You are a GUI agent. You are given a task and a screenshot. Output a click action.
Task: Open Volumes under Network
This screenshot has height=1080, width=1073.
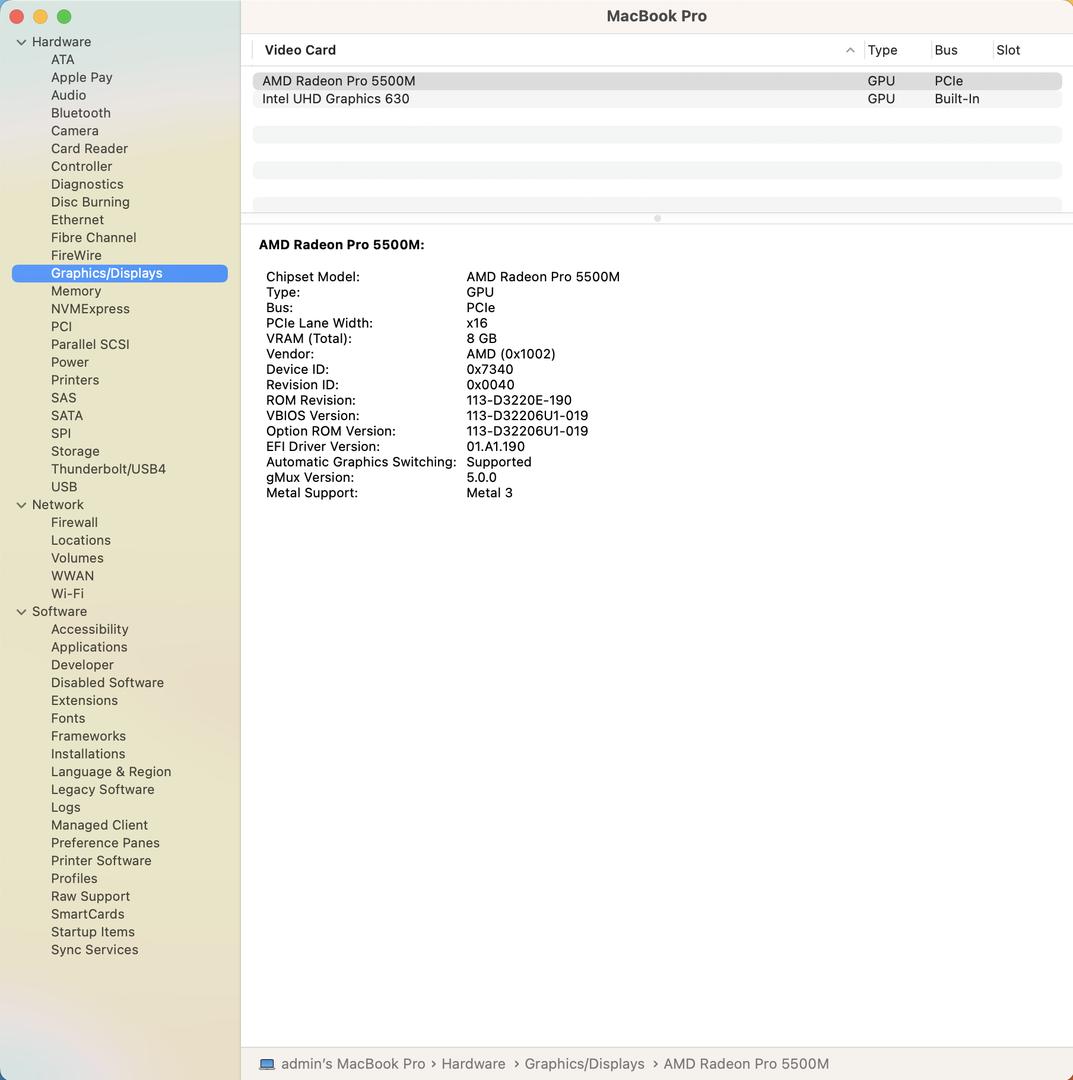[77, 559]
